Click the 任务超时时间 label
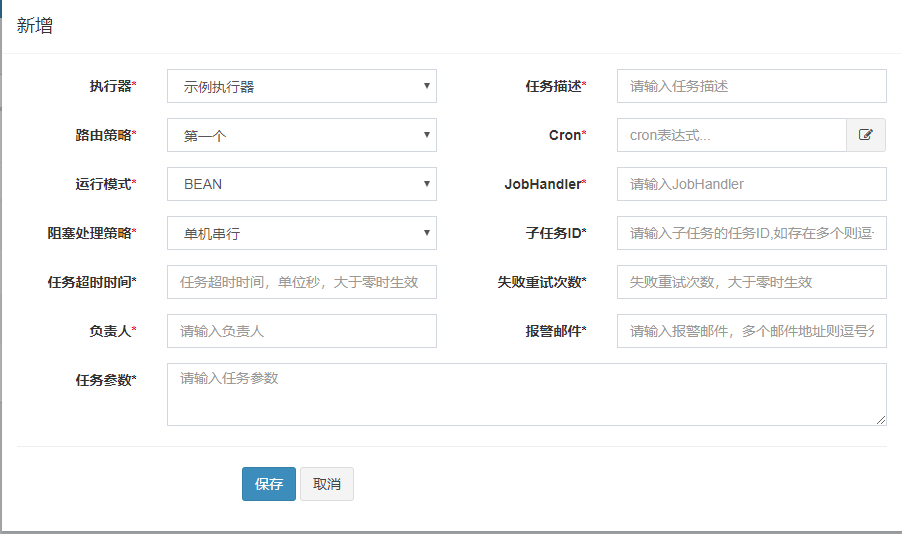This screenshot has height=534, width=902. pyautogui.click(x=92, y=282)
